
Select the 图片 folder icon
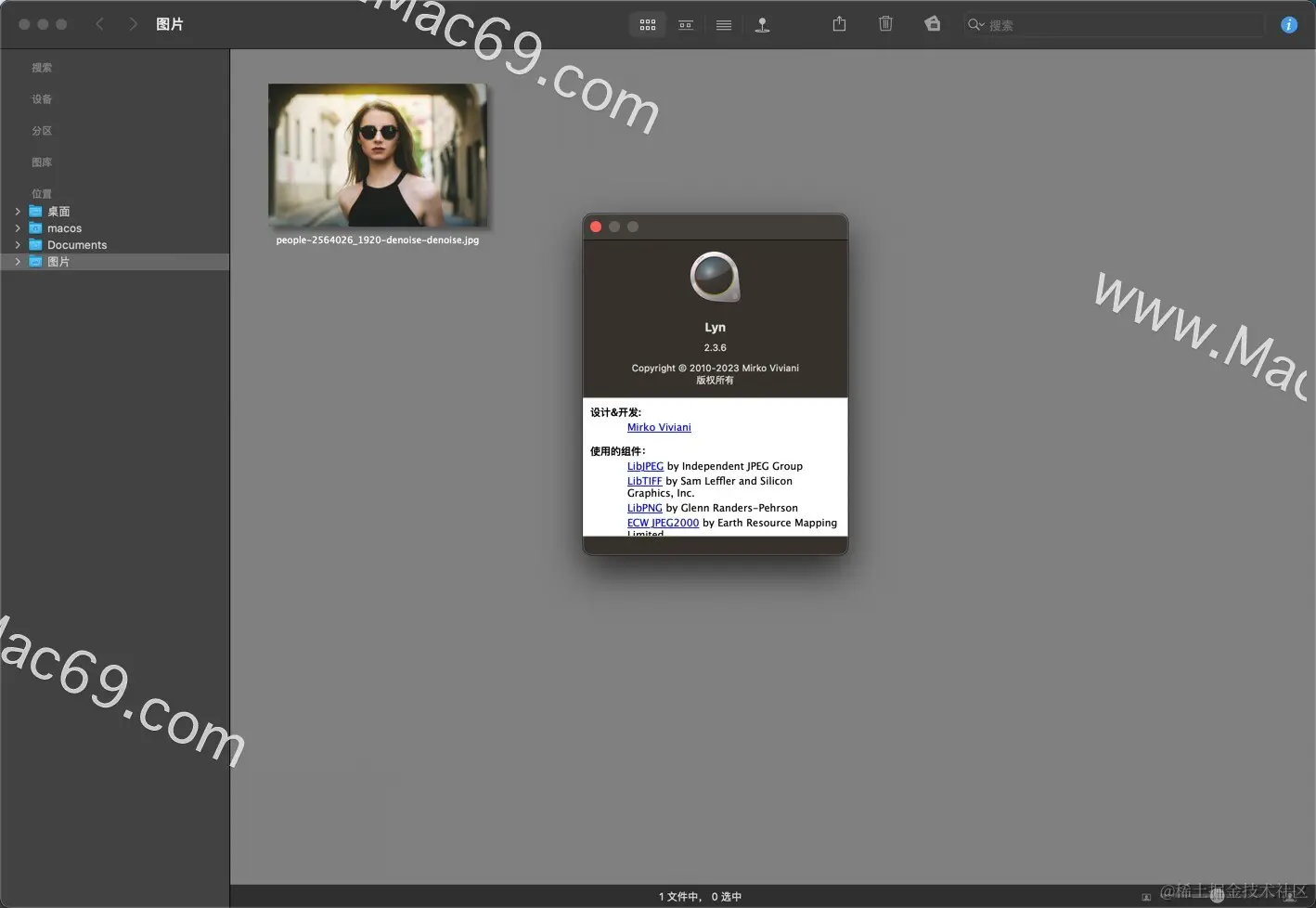click(x=35, y=262)
